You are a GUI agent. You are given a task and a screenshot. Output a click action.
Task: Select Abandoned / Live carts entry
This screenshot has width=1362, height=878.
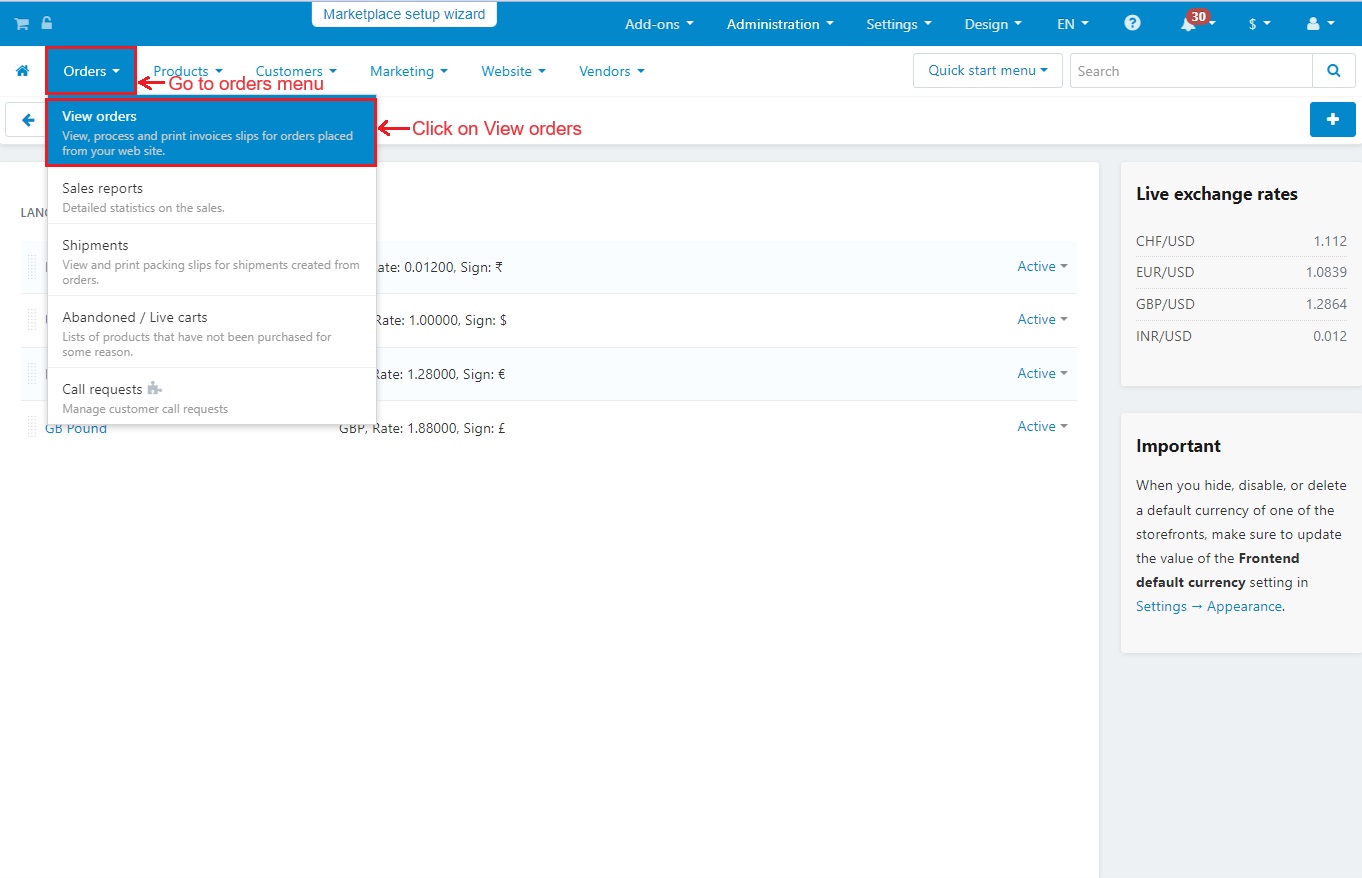pyautogui.click(x=212, y=333)
